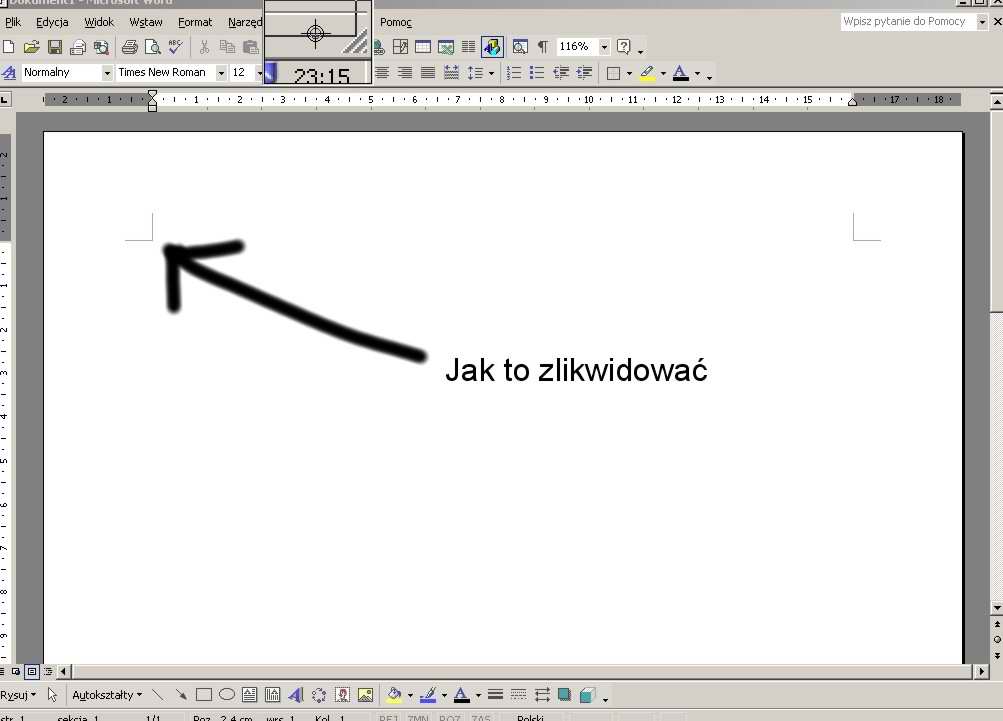Toggle center text alignment
Viewport: 1003px width, 721px height.
click(382, 73)
